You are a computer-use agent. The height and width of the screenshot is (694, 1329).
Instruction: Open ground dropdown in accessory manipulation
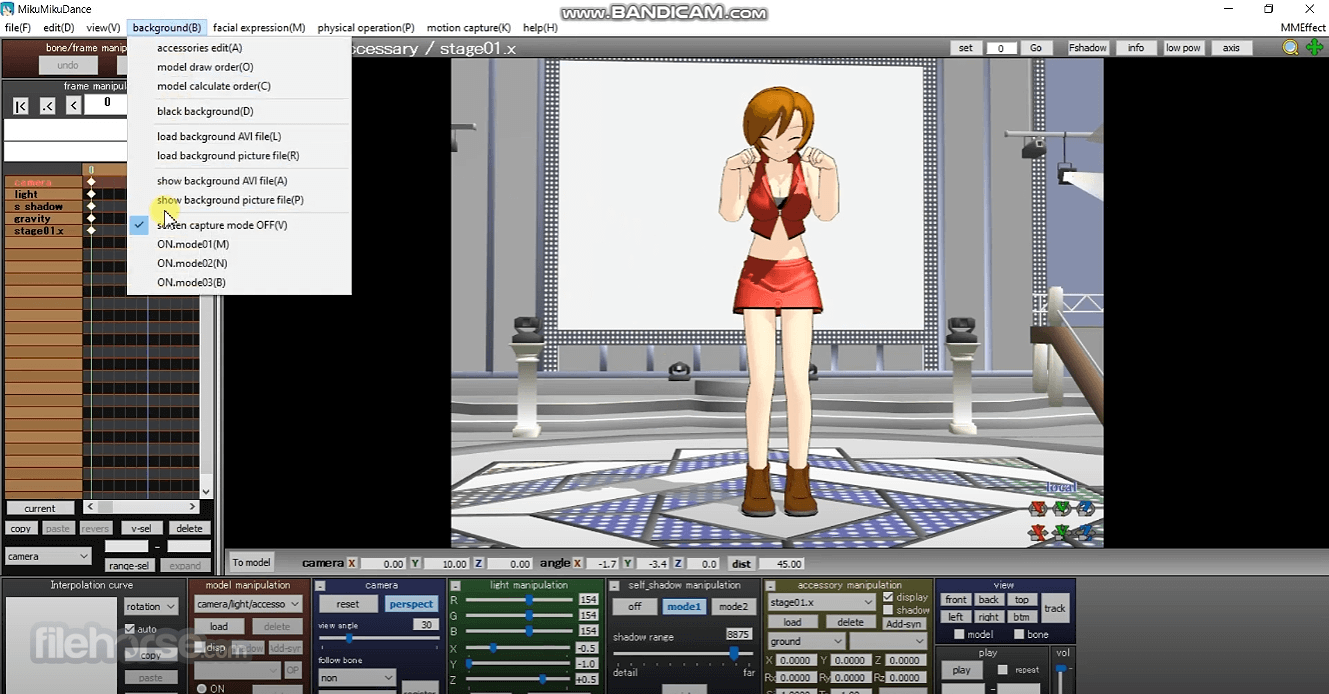[807, 641]
